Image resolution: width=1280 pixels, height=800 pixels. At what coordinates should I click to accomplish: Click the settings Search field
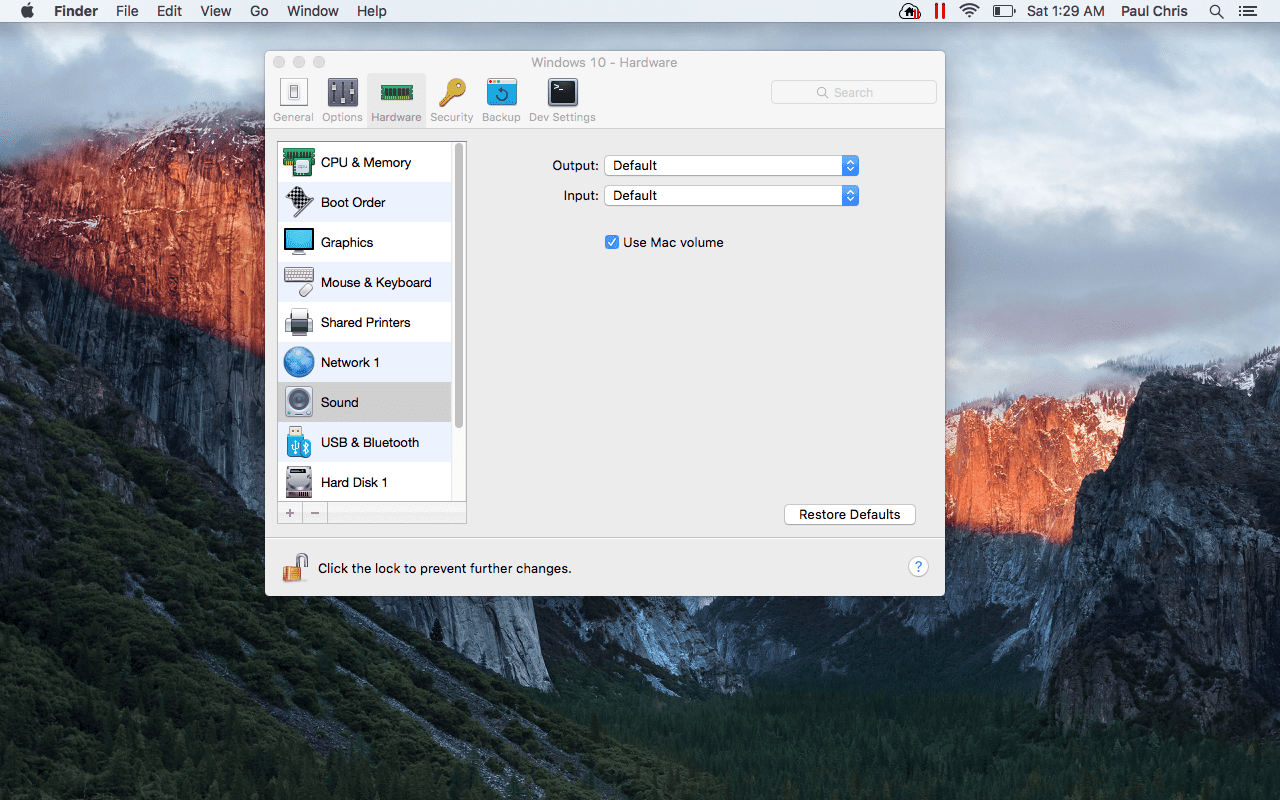[854, 92]
